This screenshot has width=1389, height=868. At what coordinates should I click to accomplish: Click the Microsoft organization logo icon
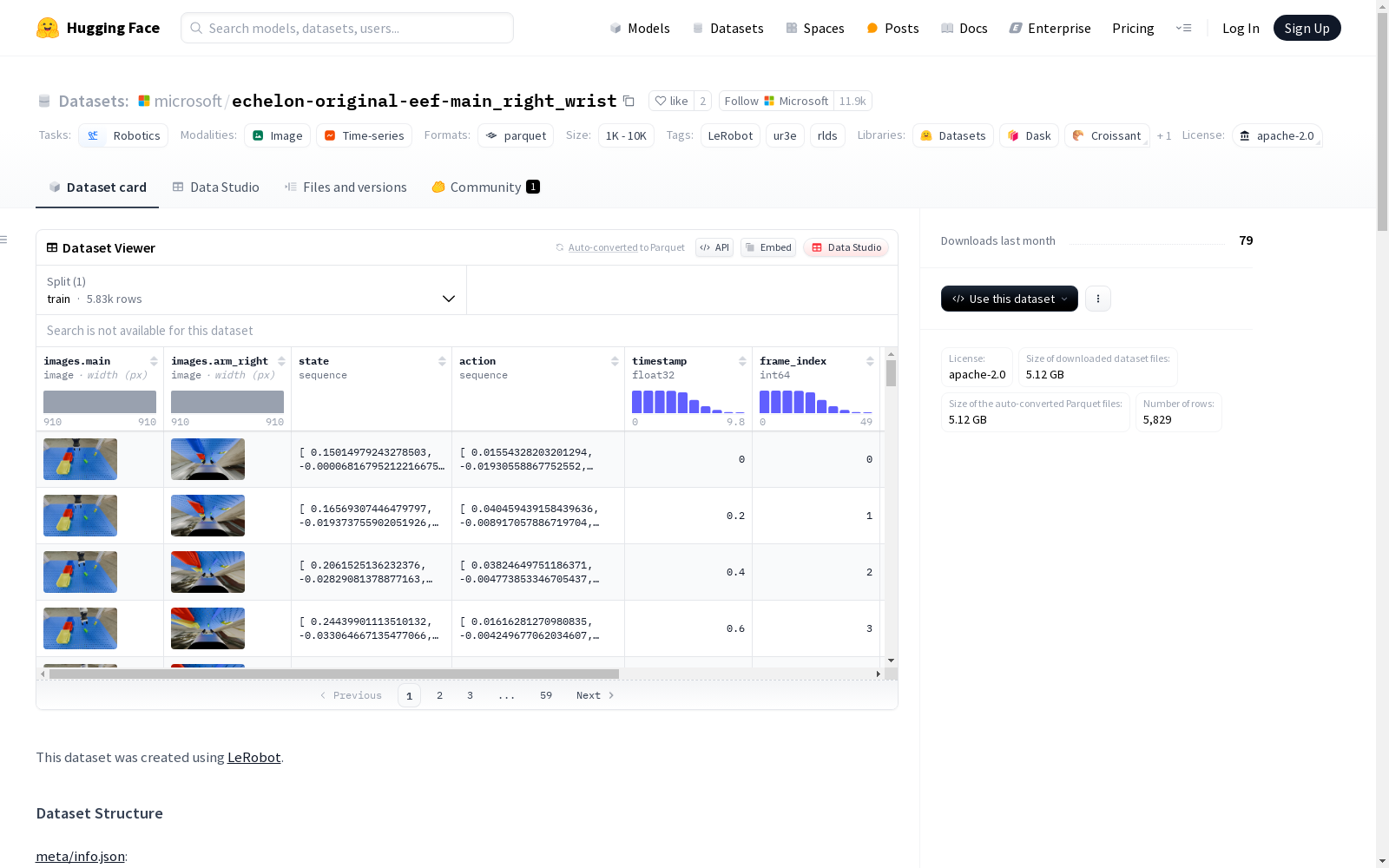click(144, 101)
